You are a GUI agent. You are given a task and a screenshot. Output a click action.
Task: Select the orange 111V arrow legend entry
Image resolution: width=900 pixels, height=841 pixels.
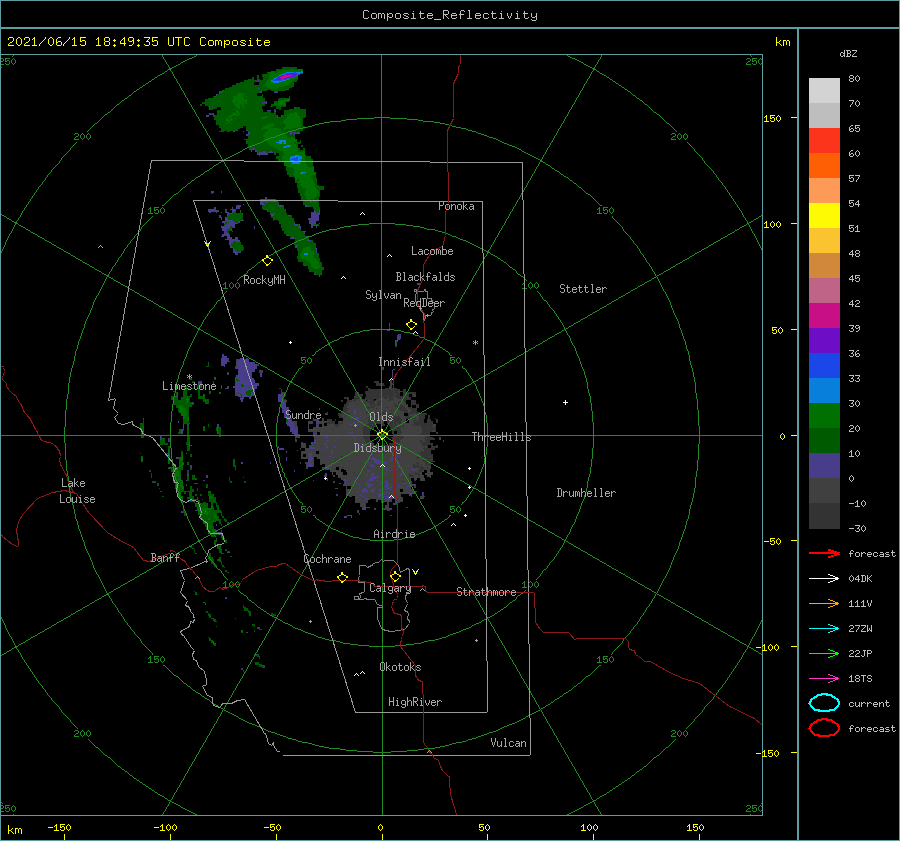(824, 603)
